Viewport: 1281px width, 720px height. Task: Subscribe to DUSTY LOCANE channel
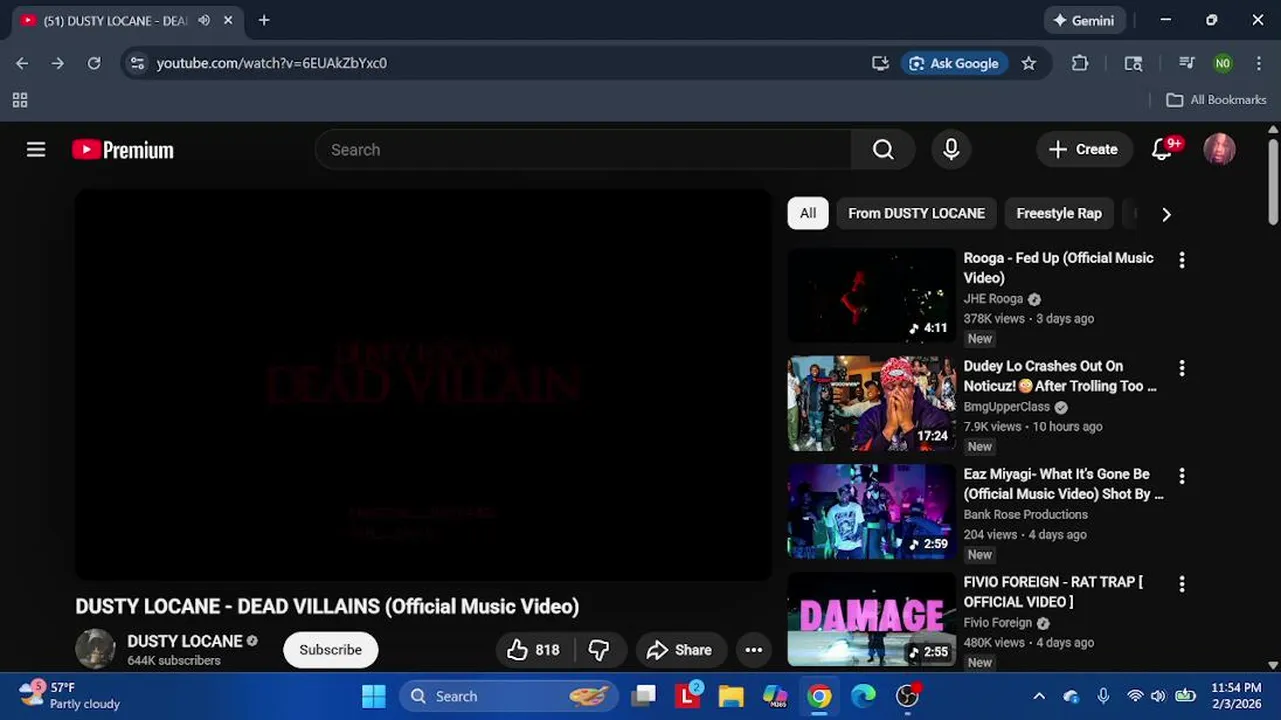(x=330, y=650)
